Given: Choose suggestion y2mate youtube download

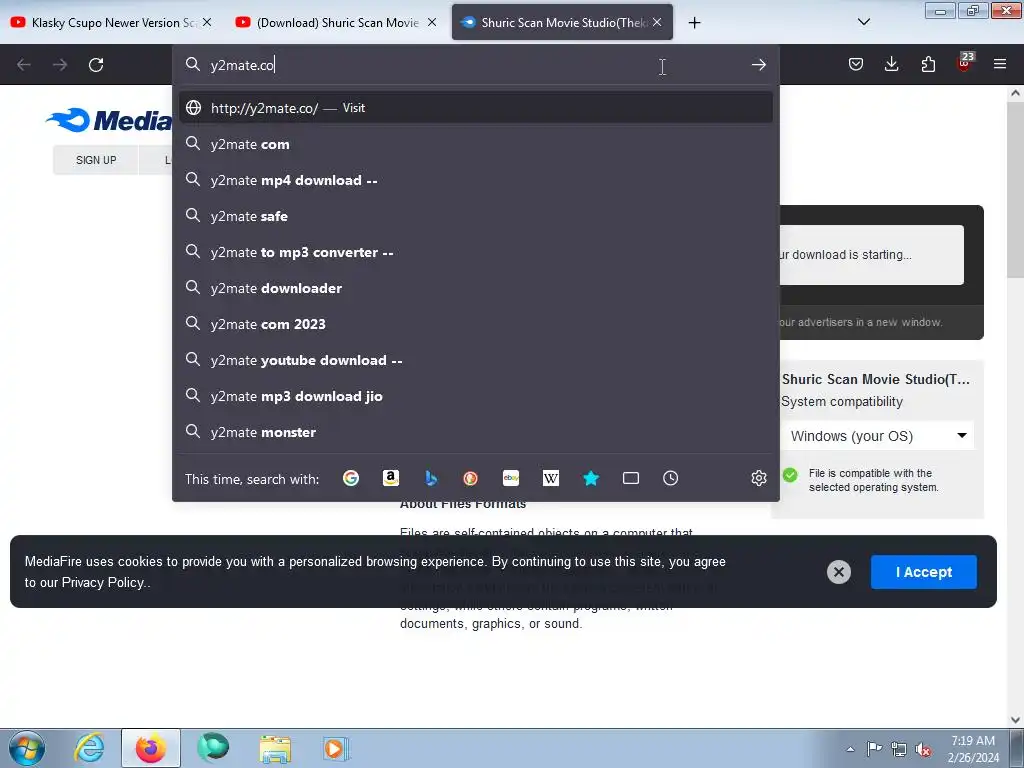Looking at the screenshot, I should tap(476, 360).
